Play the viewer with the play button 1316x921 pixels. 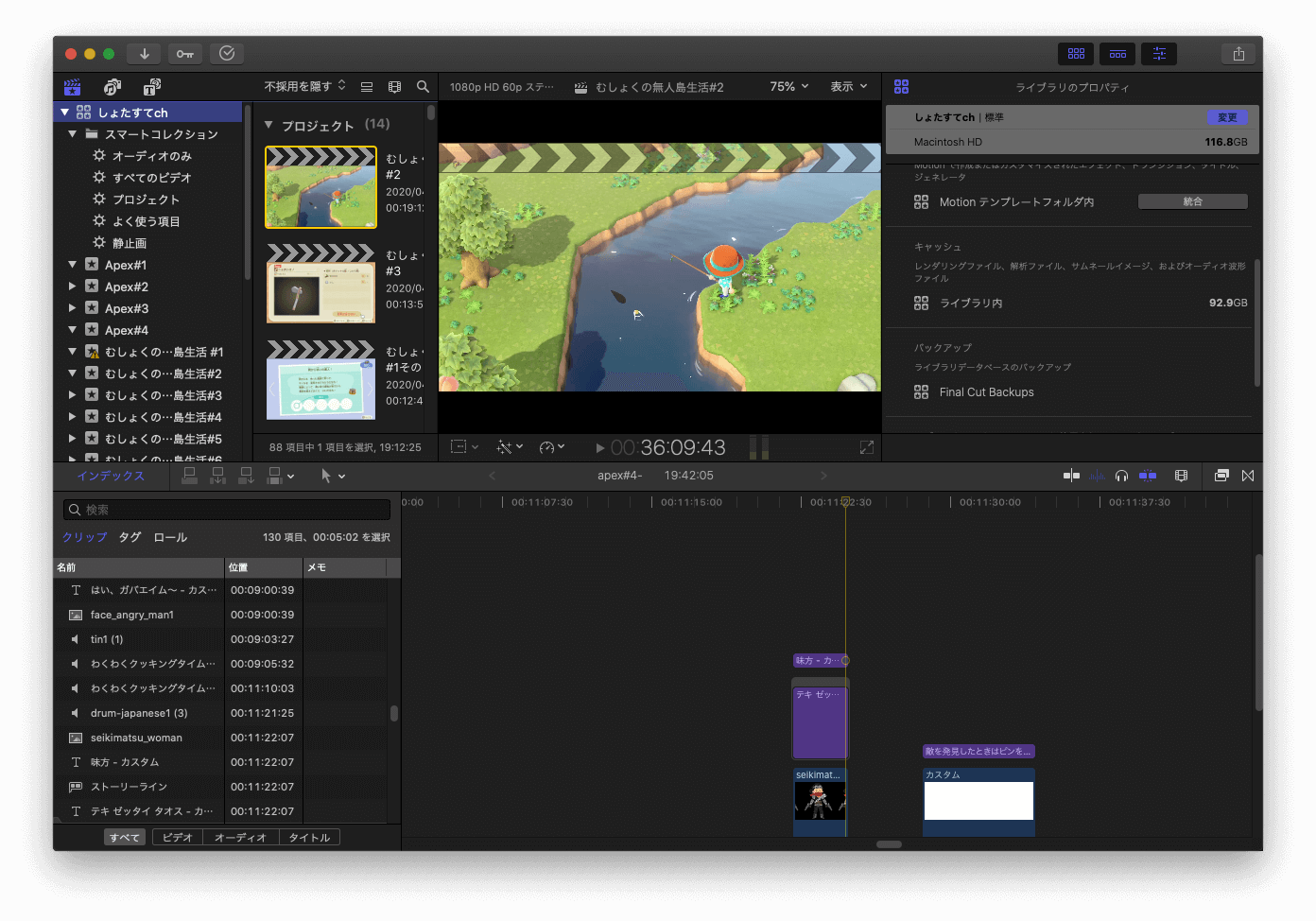599,448
